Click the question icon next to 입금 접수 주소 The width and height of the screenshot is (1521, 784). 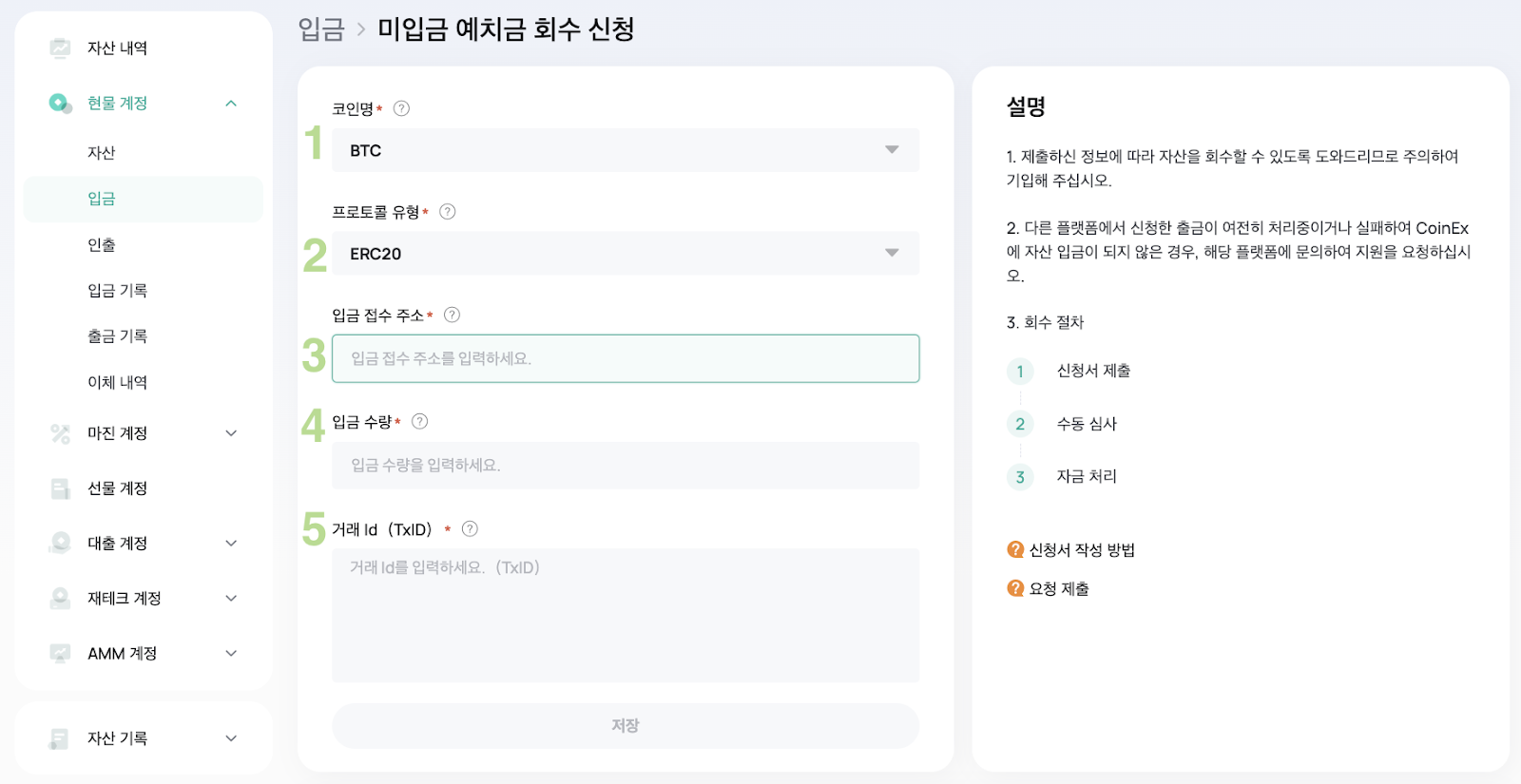point(452,315)
